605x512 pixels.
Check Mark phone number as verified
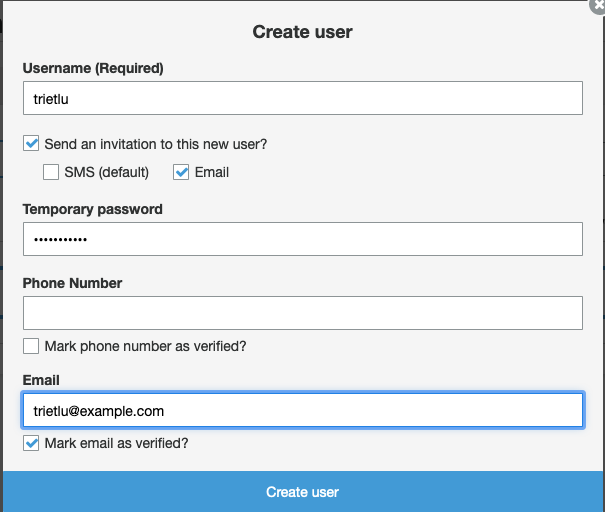click(31, 346)
